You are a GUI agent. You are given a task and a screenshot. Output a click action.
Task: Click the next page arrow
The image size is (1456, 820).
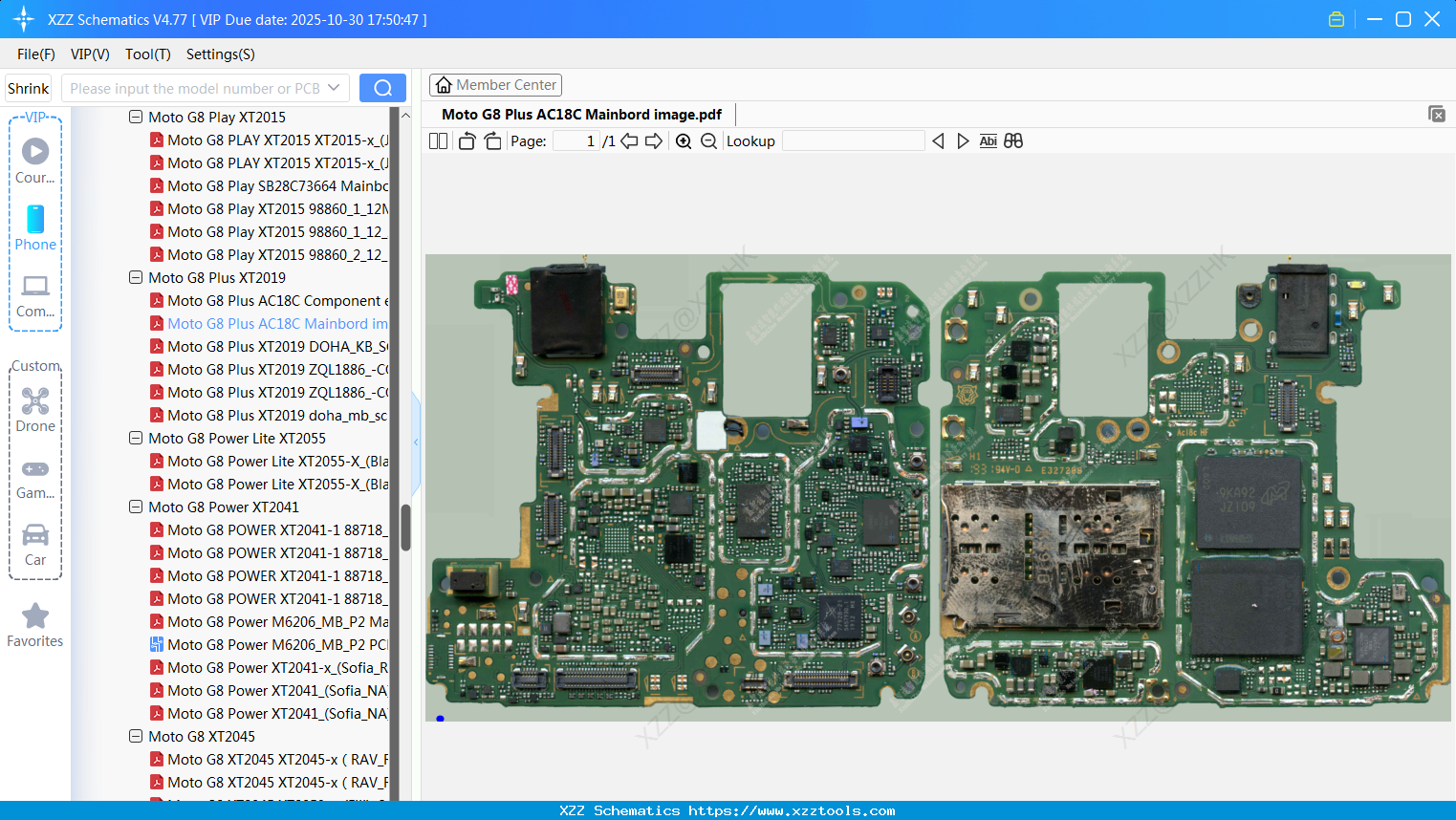point(654,140)
